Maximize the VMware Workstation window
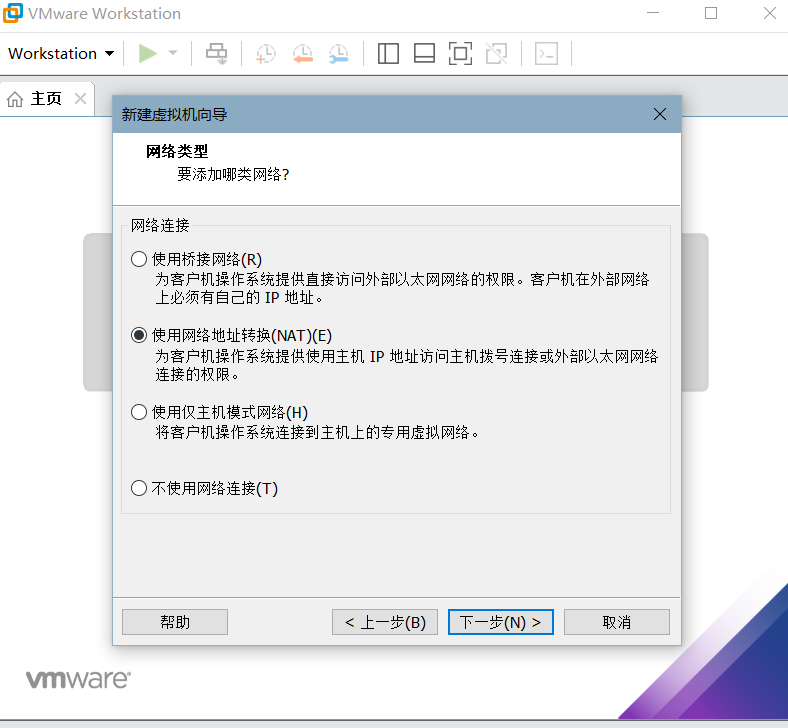 (x=711, y=13)
